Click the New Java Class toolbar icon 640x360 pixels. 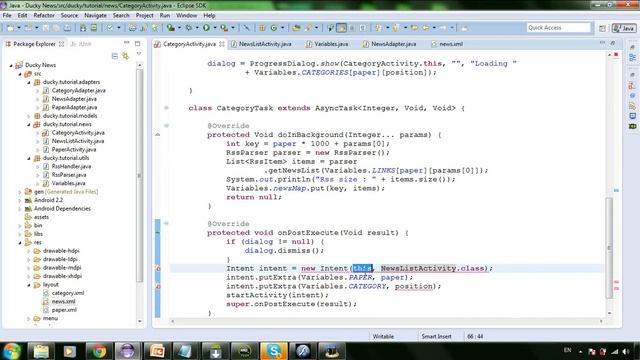point(274,28)
